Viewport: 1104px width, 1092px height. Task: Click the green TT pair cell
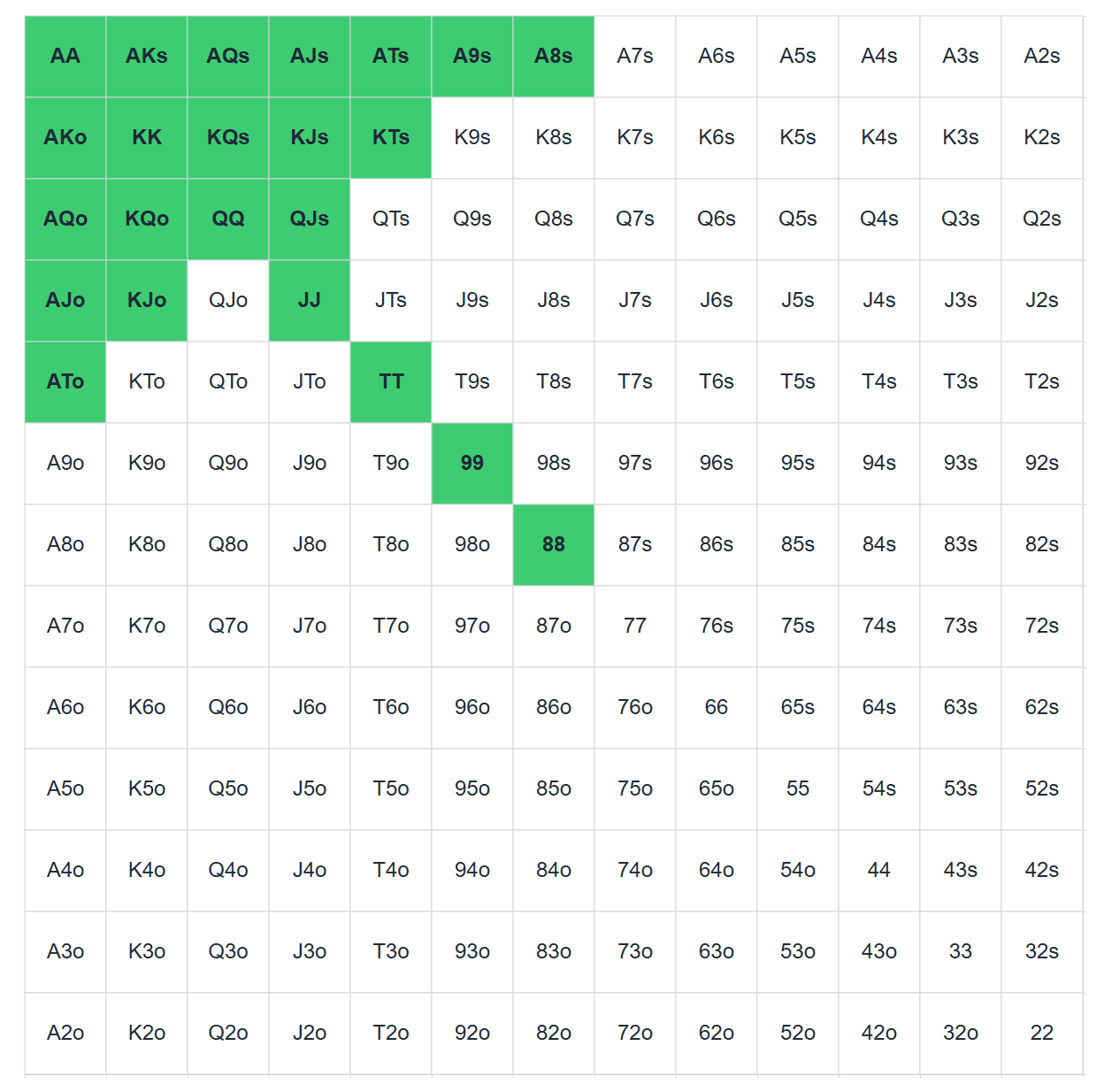pos(391,382)
